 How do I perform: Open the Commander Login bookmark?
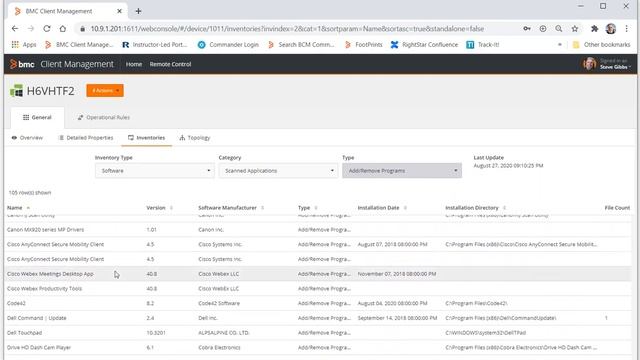click(228, 44)
